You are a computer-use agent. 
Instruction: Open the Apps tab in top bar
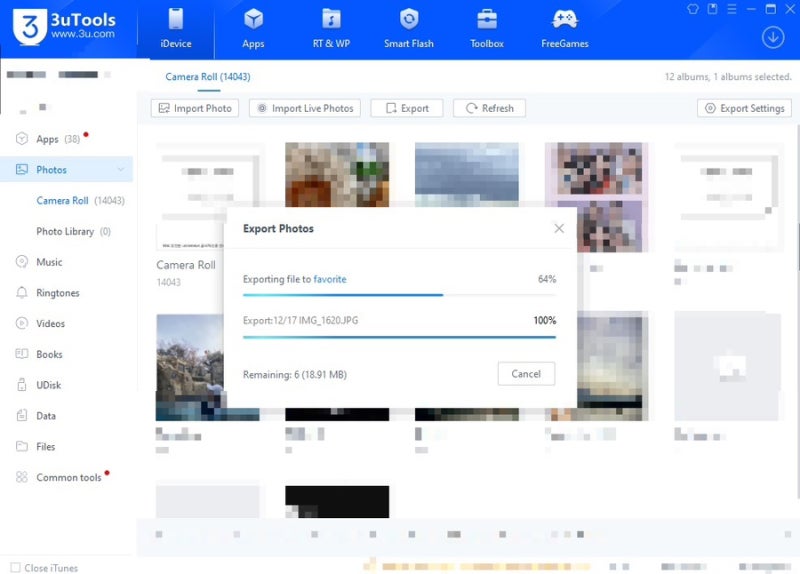tap(253, 29)
